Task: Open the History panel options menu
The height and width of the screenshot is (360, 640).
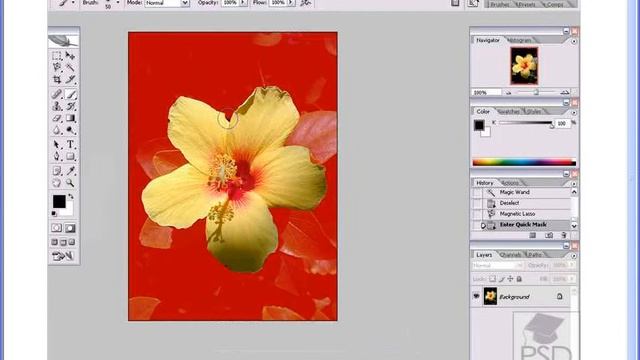Action: click(574, 184)
